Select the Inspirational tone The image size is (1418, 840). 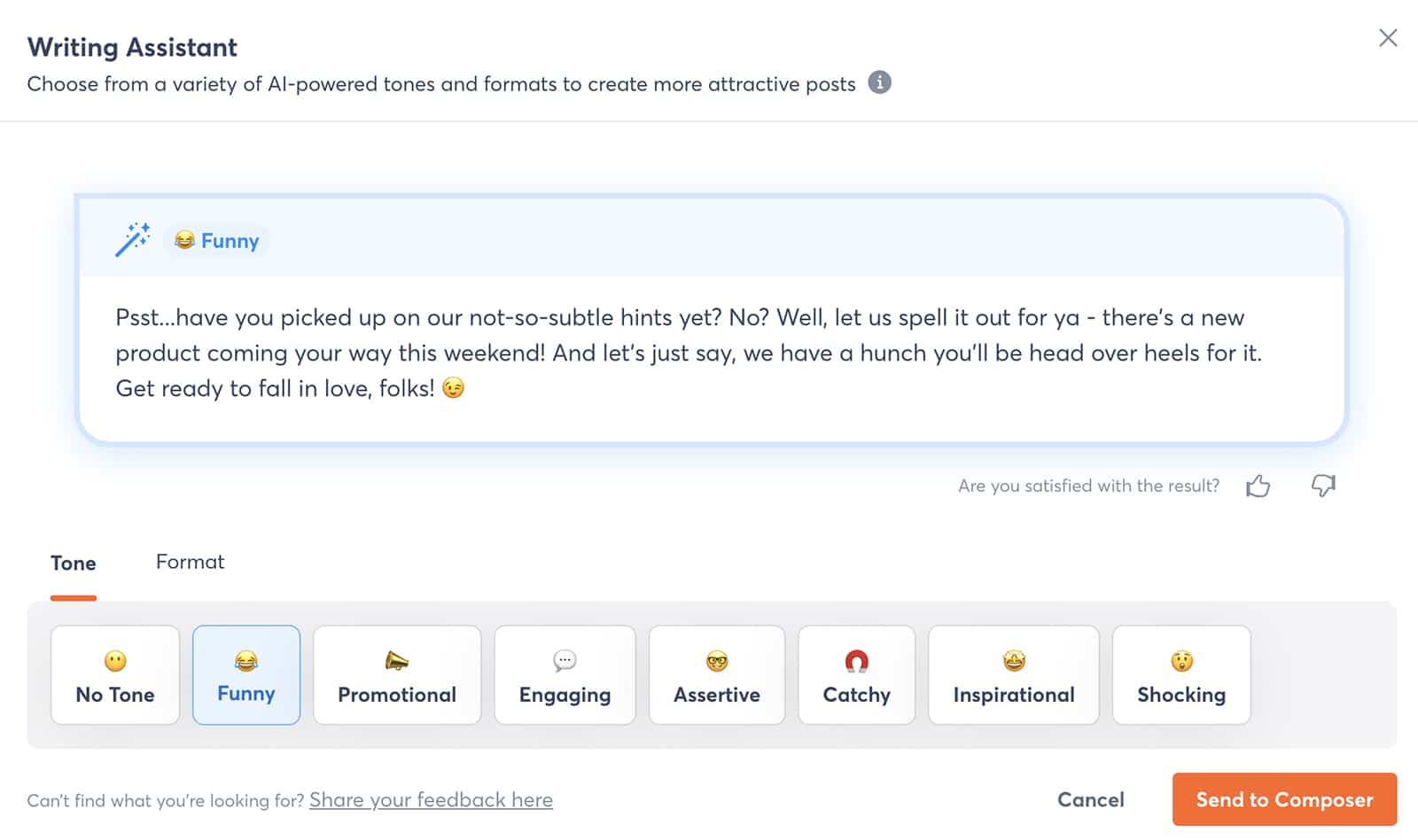coord(1014,675)
